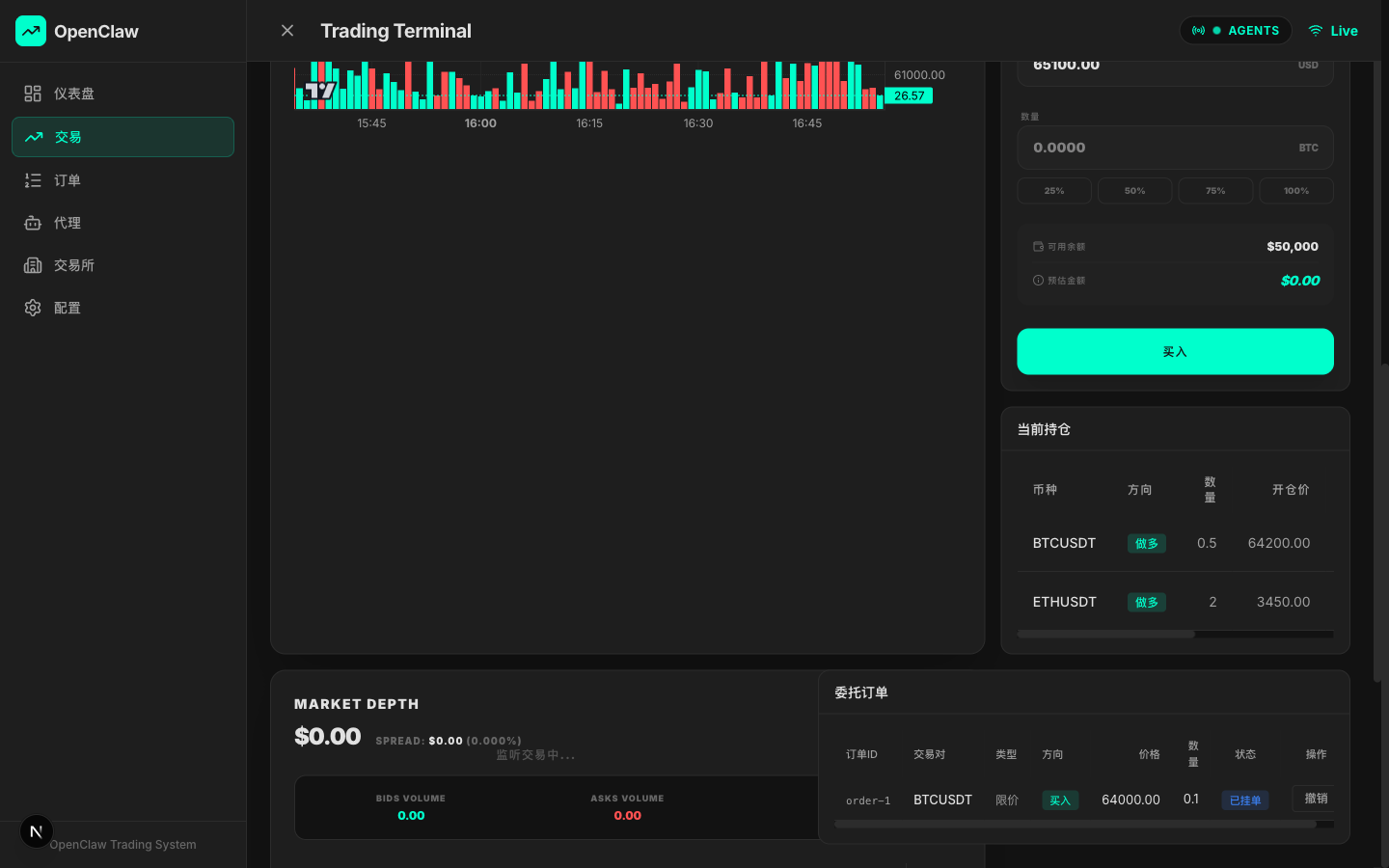Click the positions table horizontal scrollbar
Viewport: 1389px width, 868px height.
tap(1105, 635)
